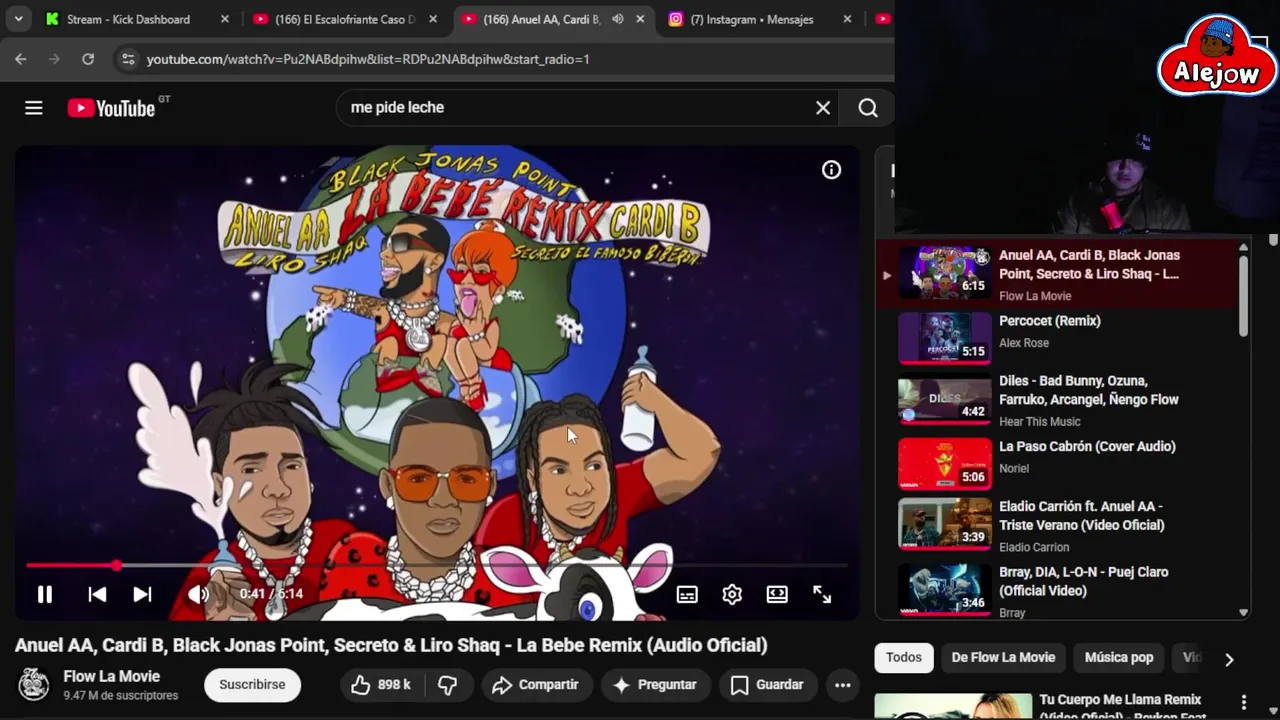Like the video (898 k)
This screenshot has width=1280, height=720.
coord(380,685)
